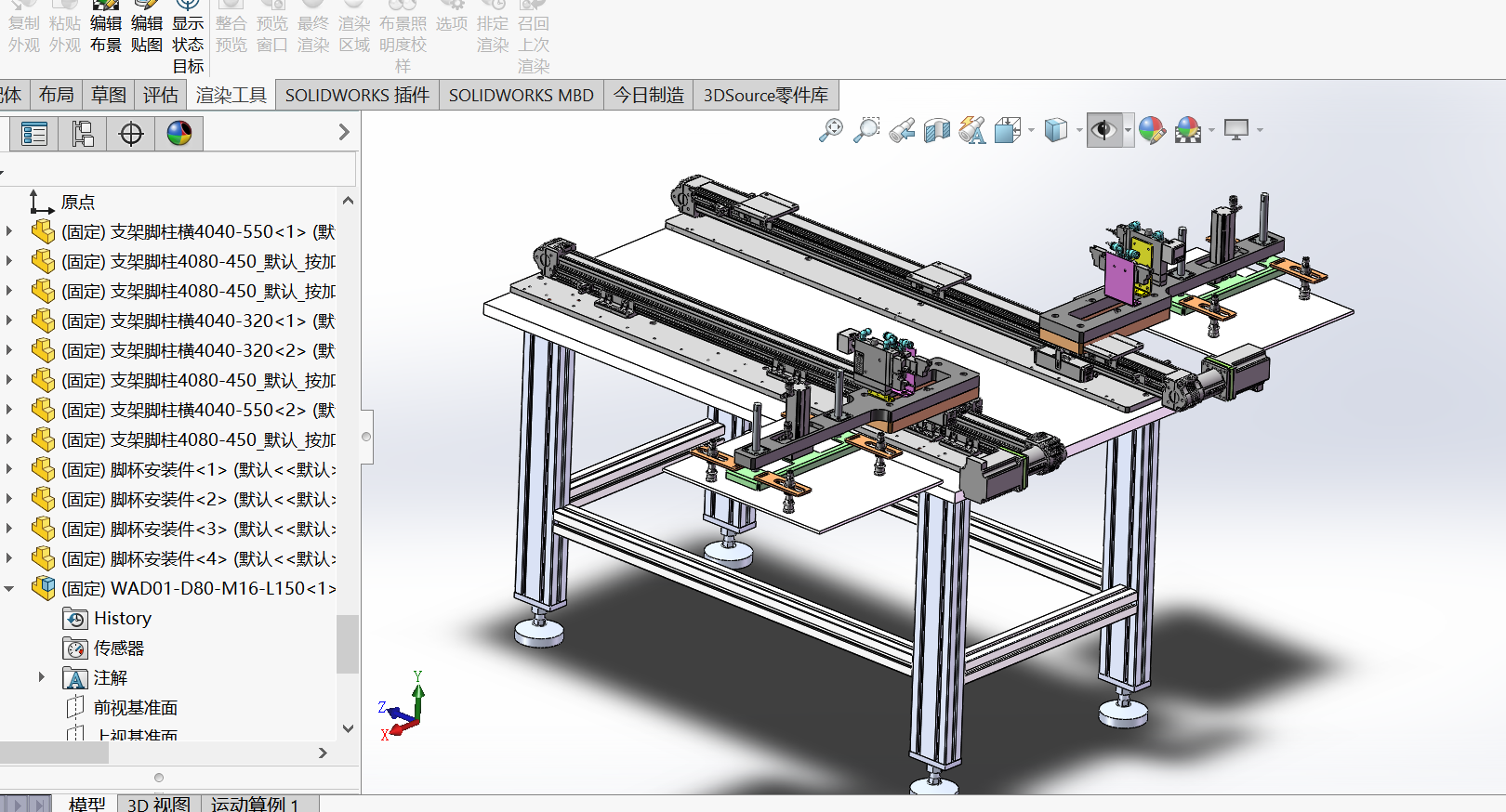Click the tree panel vertical scrollbar thumb
The height and width of the screenshot is (812, 1506).
click(x=348, y=643)
